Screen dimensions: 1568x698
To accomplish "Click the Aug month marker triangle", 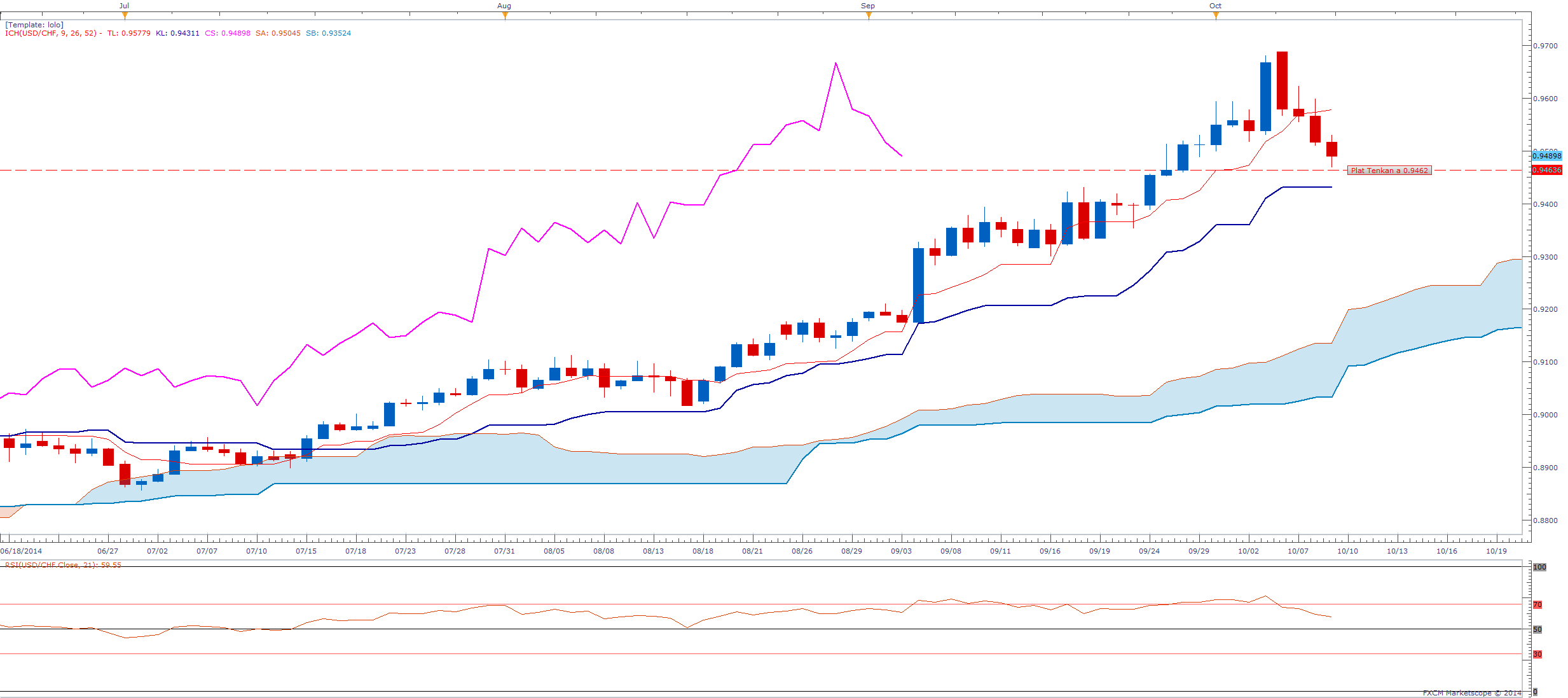I will click(x=505, y=15).
